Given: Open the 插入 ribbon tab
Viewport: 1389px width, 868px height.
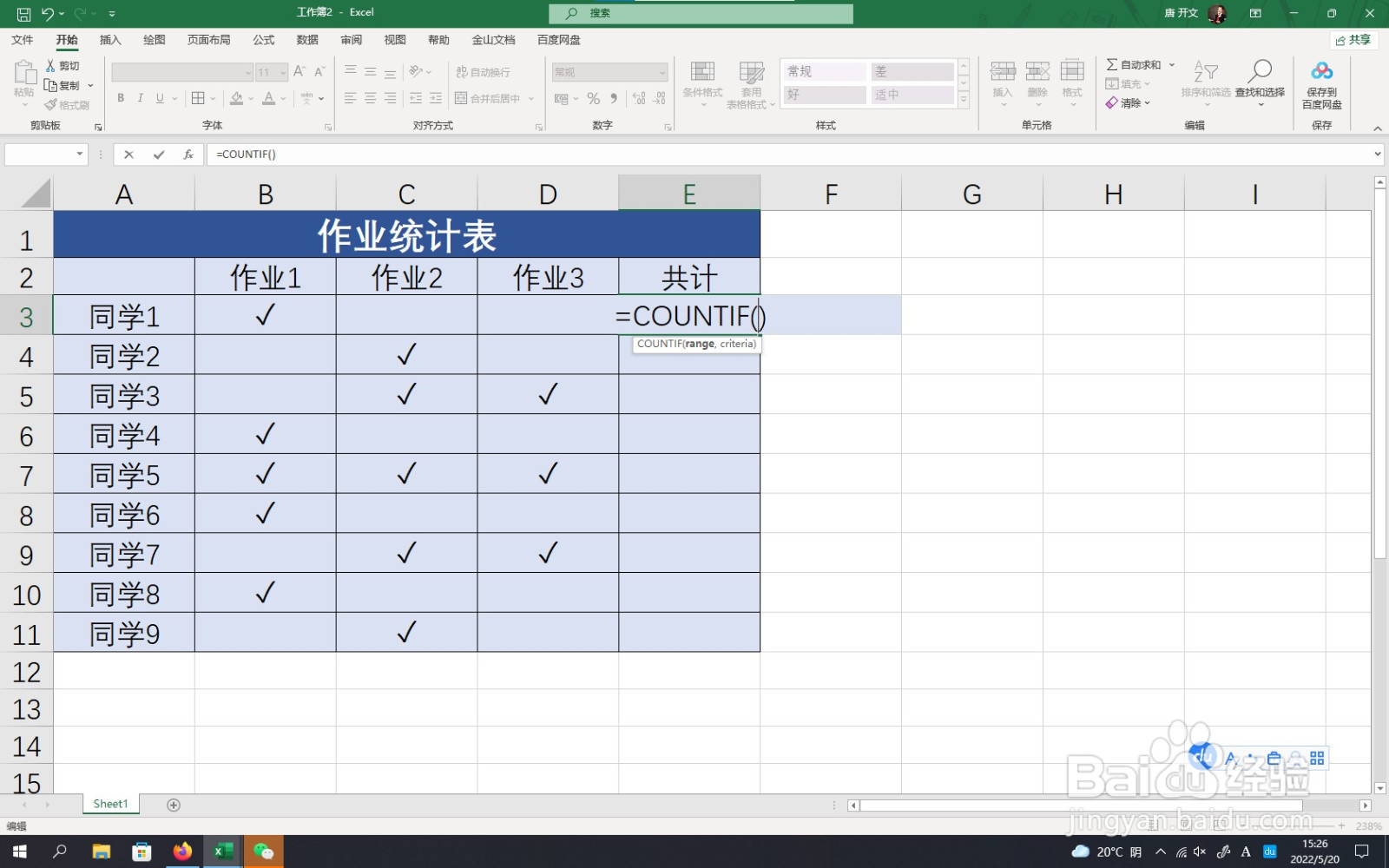Looking at the screenshot, I should 109,39.
